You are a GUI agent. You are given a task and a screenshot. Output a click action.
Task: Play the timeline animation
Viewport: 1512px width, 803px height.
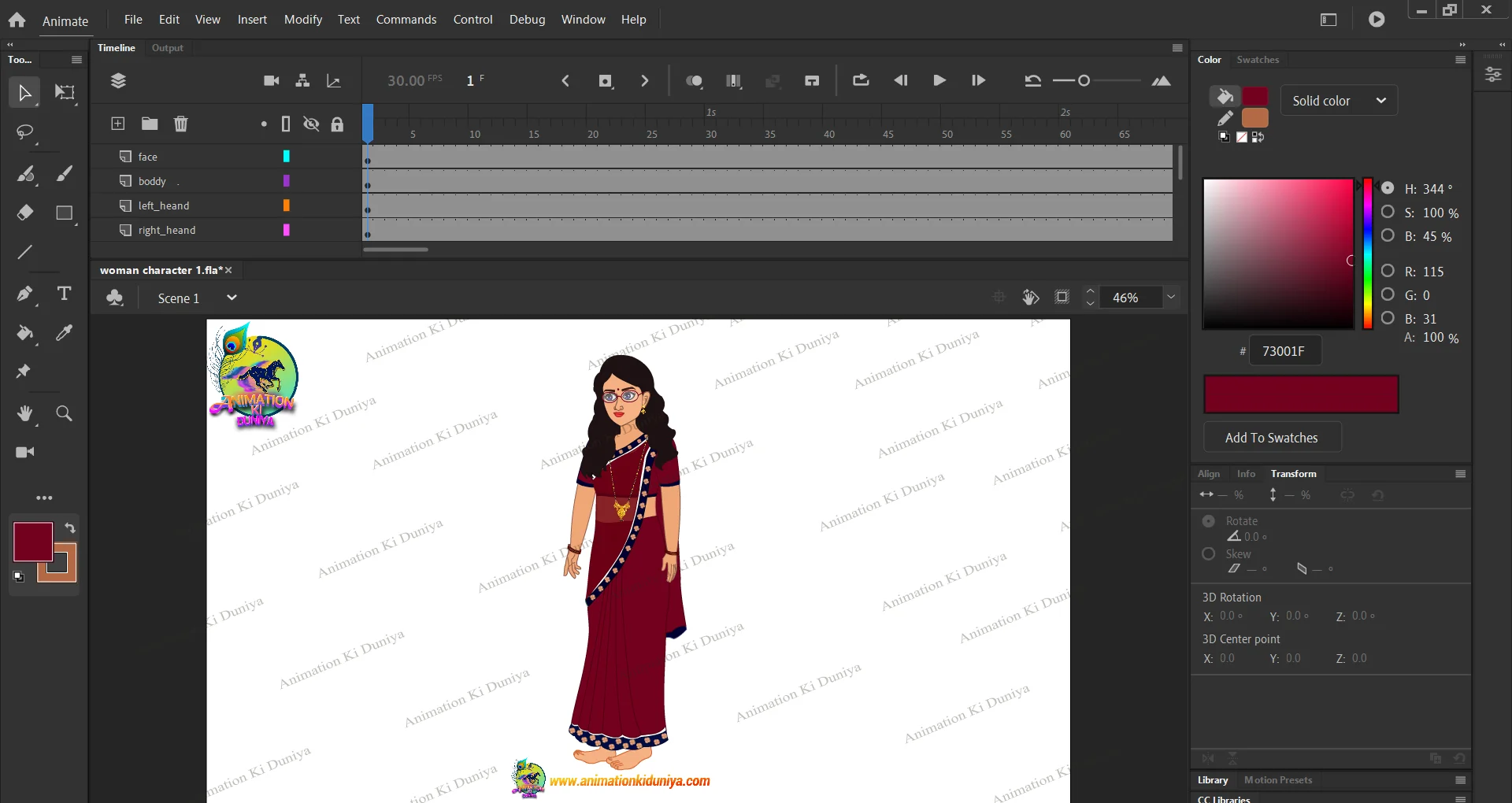[939, 80]
